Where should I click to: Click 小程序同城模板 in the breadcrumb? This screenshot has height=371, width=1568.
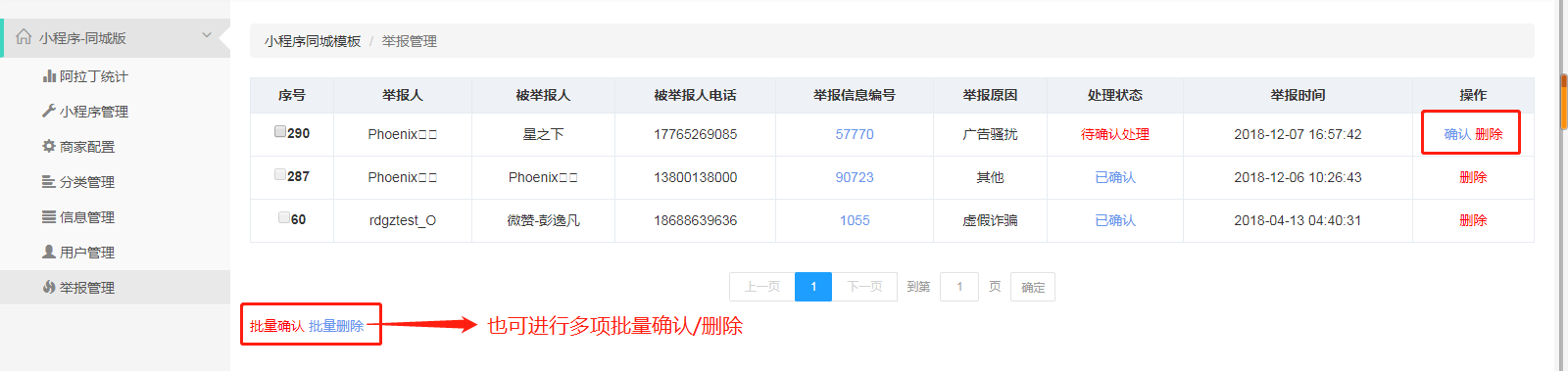tap(313, 41)
